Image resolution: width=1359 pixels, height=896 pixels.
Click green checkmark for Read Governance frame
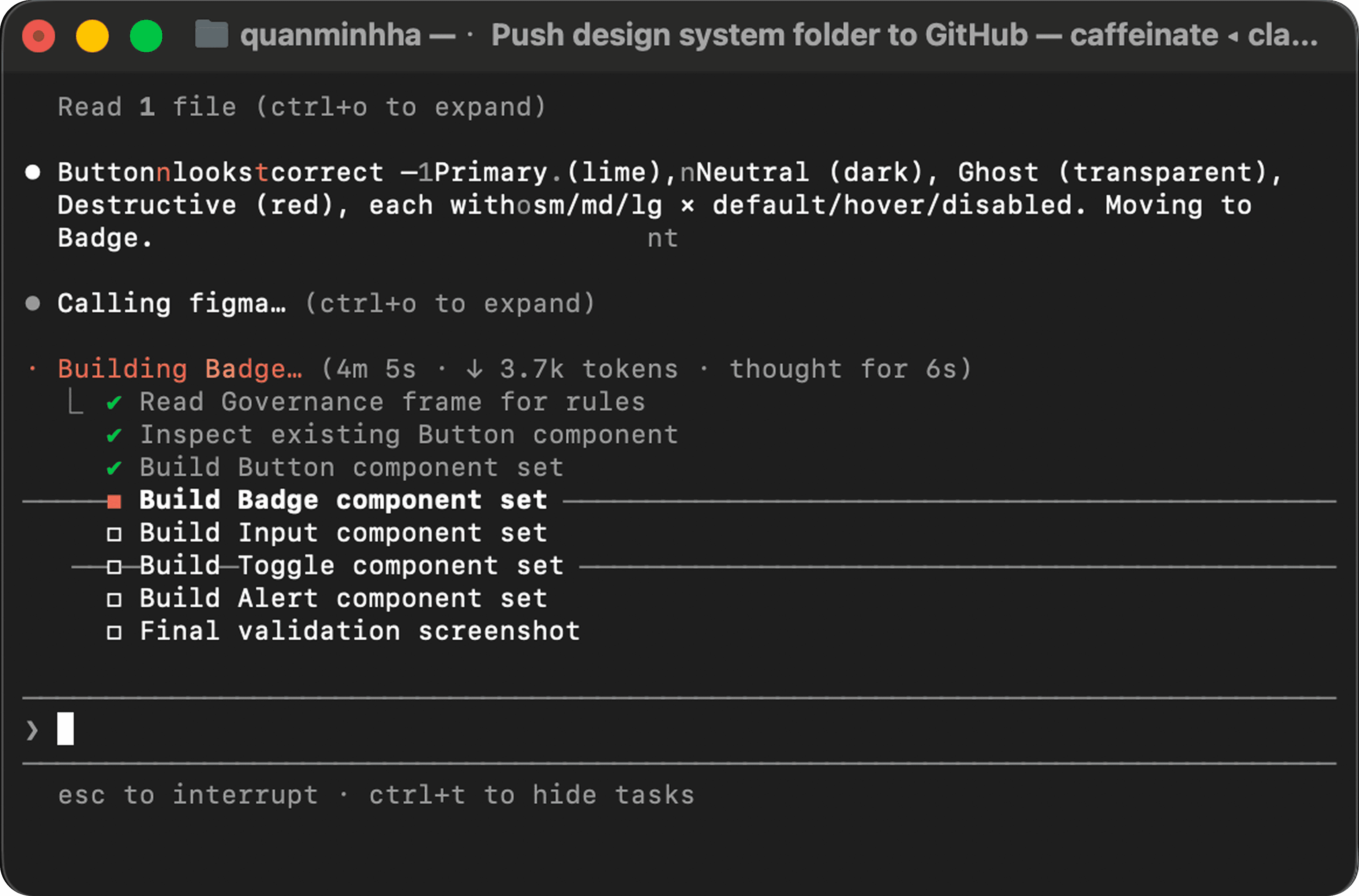tap(114, 403)
